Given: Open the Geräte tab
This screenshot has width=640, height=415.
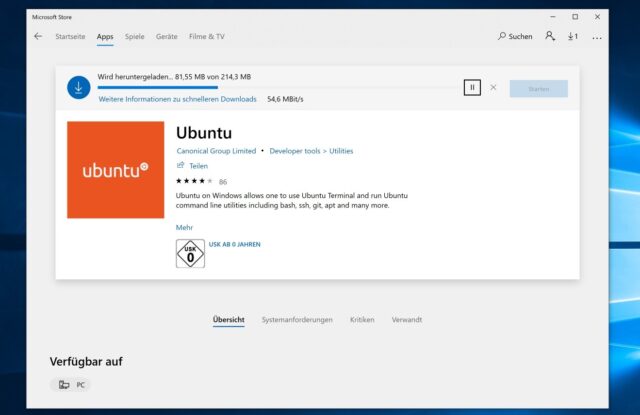Looking at the screenshot, I should 166,37.
